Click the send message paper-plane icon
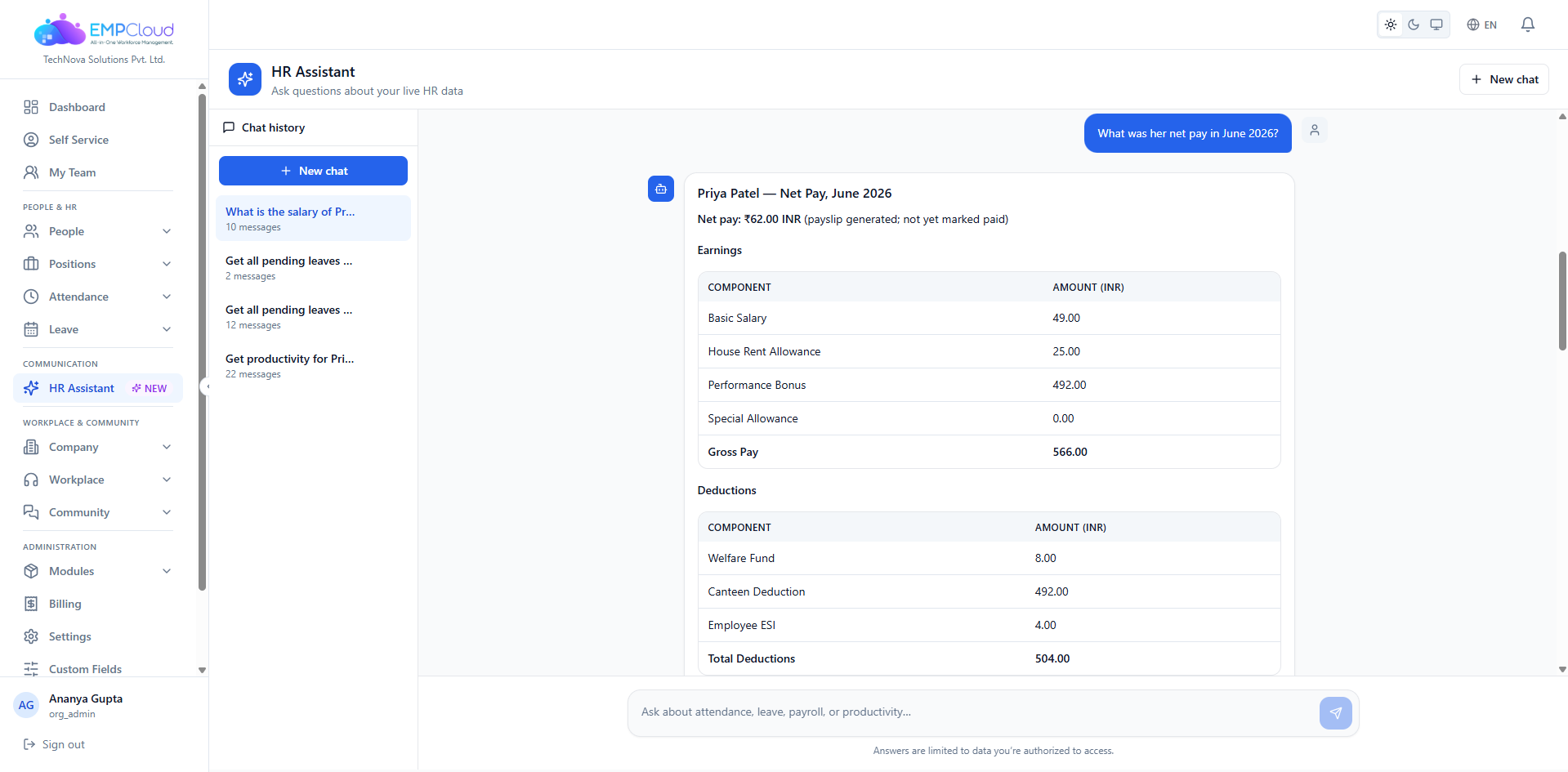 tap(1335, 713)
